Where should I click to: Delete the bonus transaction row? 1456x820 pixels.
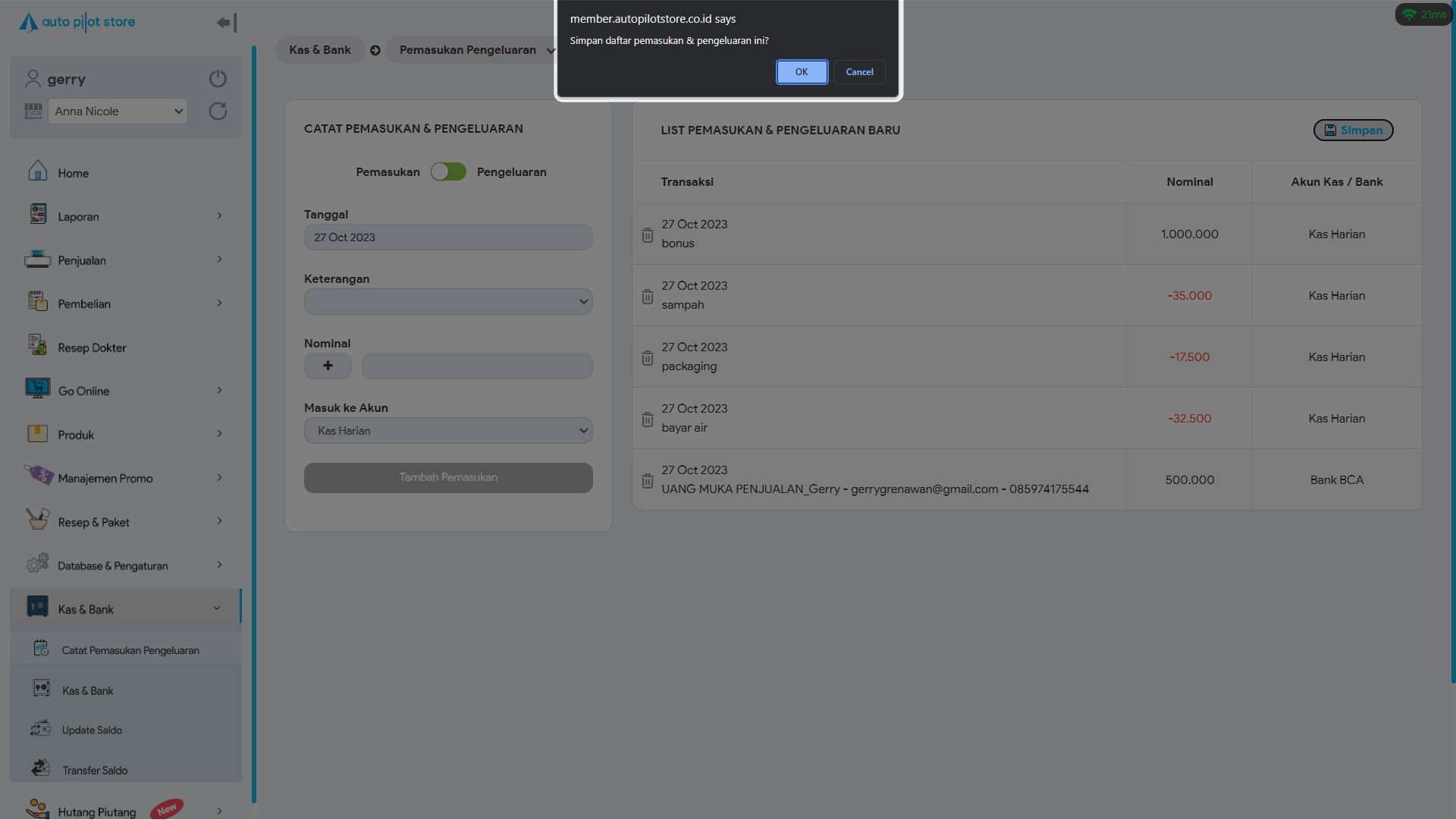(647, 235)
